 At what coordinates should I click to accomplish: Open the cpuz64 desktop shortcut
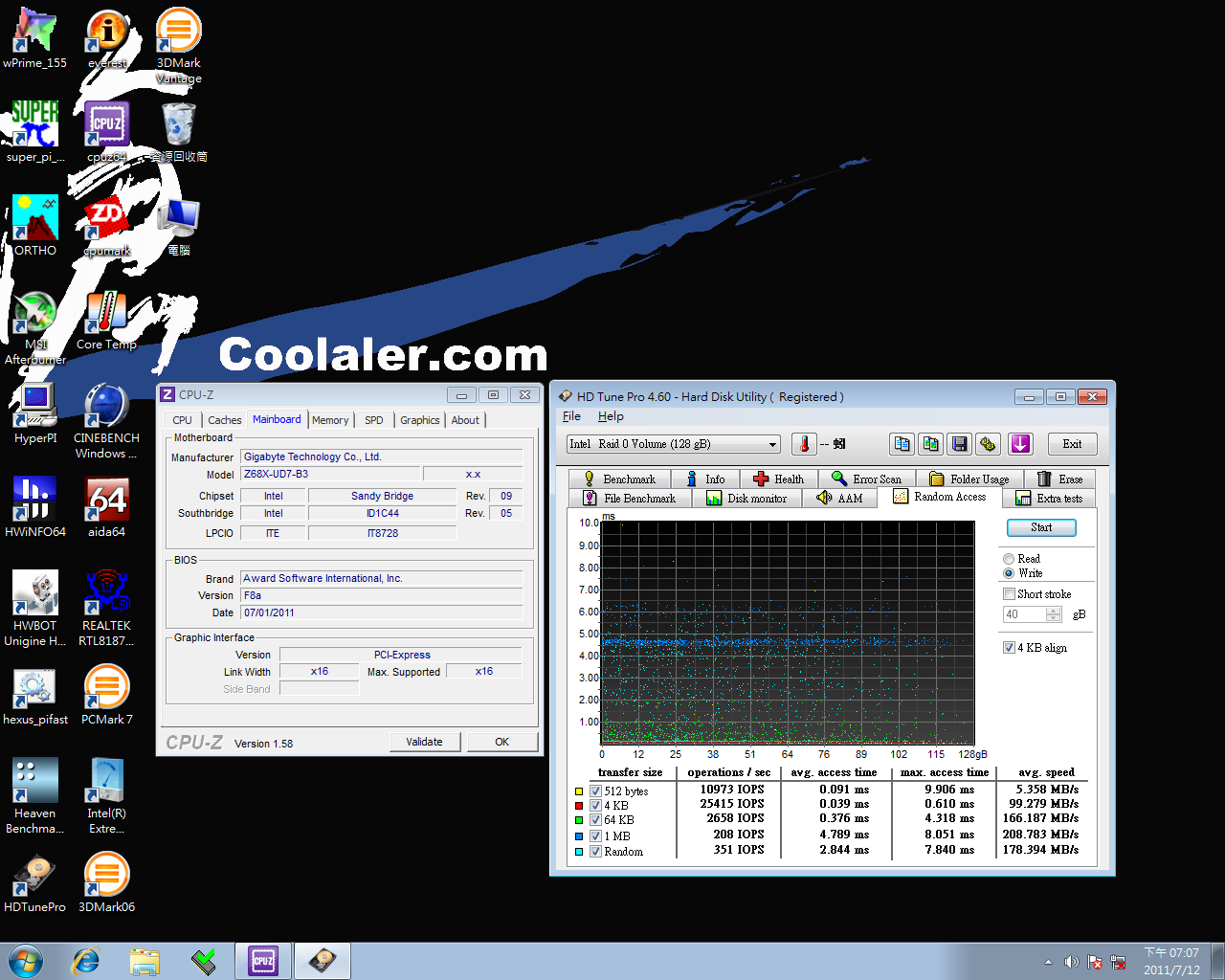pos(107,132)
